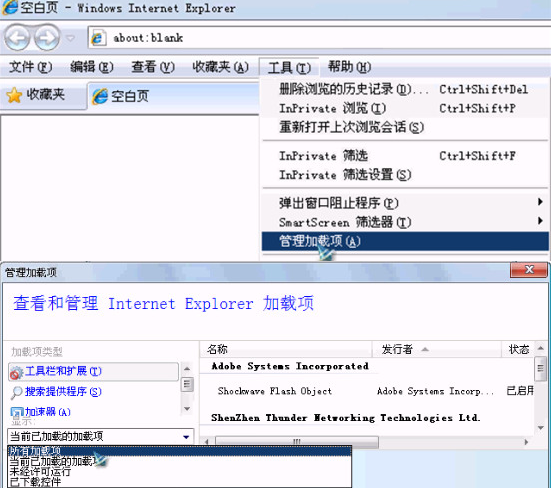Select the Shockwave Flash Object row

(x=367, y=391)
